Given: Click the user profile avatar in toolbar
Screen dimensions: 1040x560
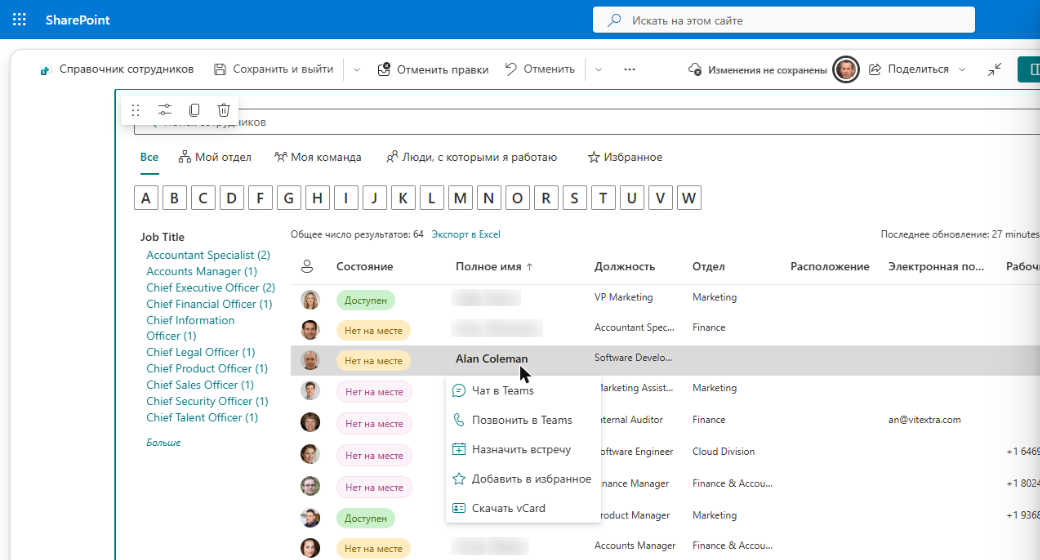Looking at the screenshot, I should click(x=846, y=69).
